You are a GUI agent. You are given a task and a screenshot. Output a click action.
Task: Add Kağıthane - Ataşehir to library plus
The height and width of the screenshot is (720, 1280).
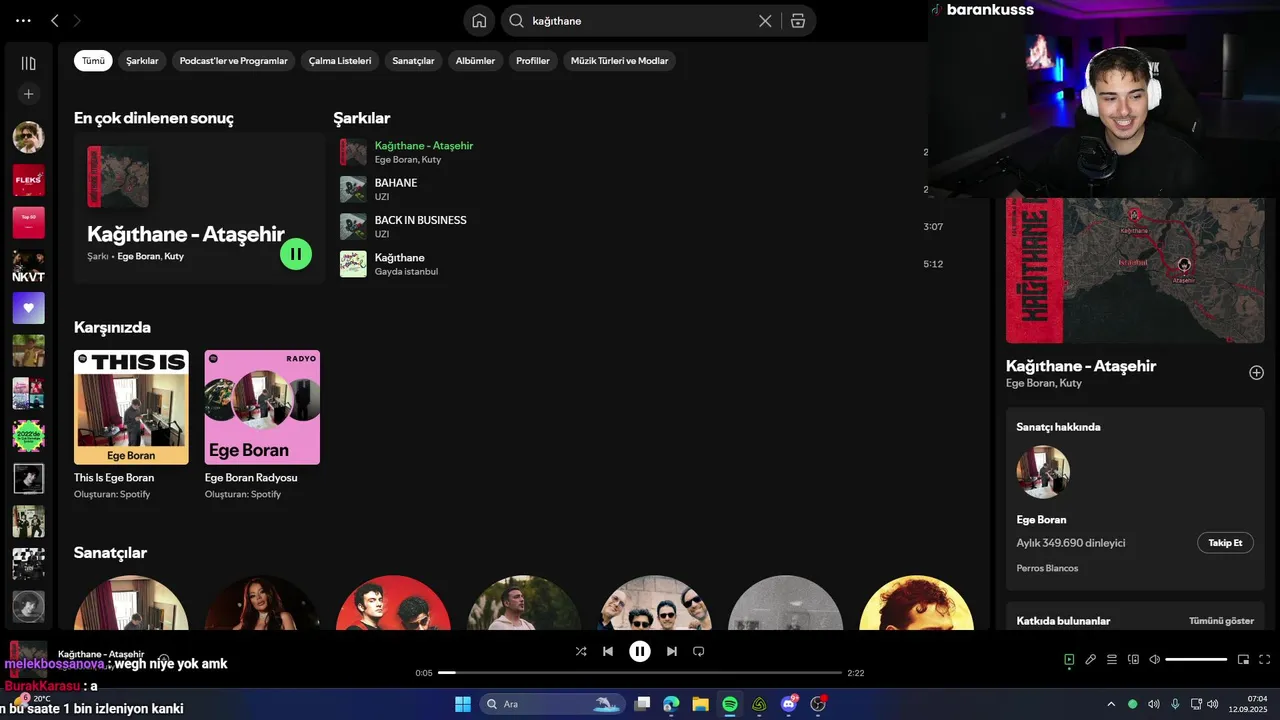tap(1256, 373)
